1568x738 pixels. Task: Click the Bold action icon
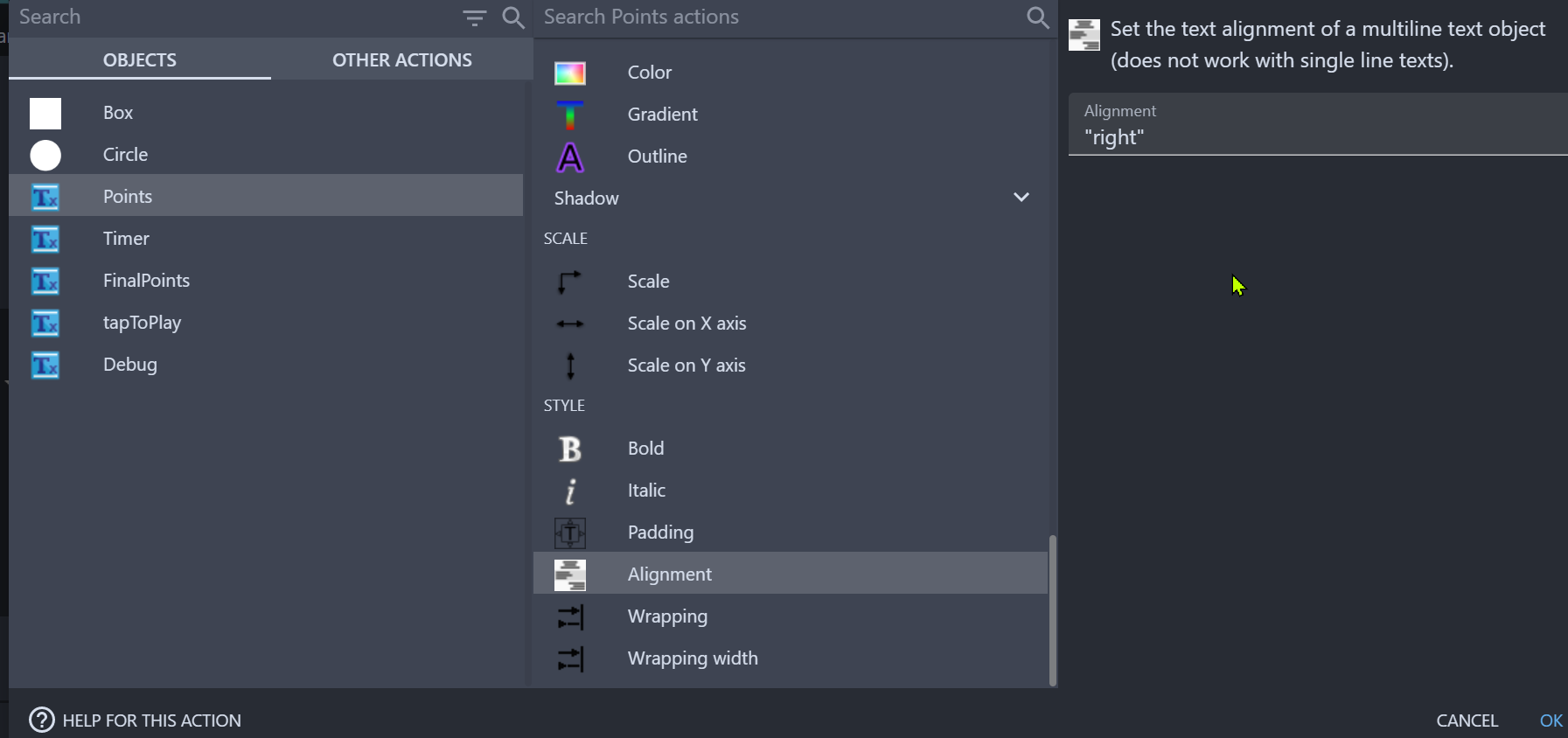[x=570, y=449]
